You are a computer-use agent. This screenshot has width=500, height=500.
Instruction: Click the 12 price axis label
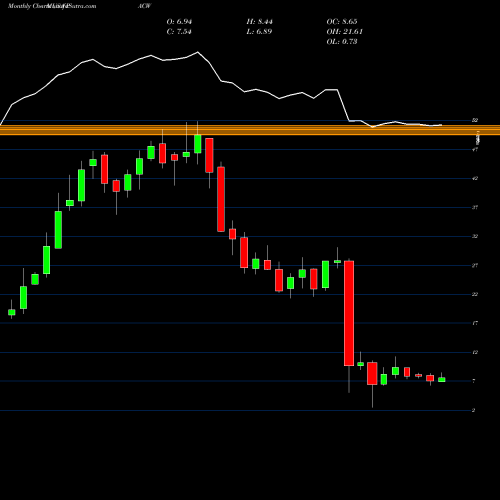point(475,352)
